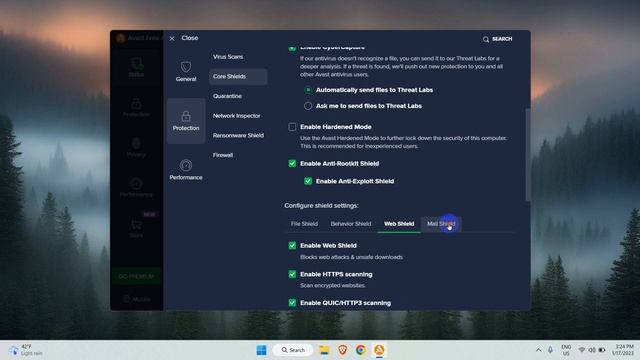Launch File Explorer from the taskbar
The height and width of the screenshot is (360, 640).
coord(324,350)
